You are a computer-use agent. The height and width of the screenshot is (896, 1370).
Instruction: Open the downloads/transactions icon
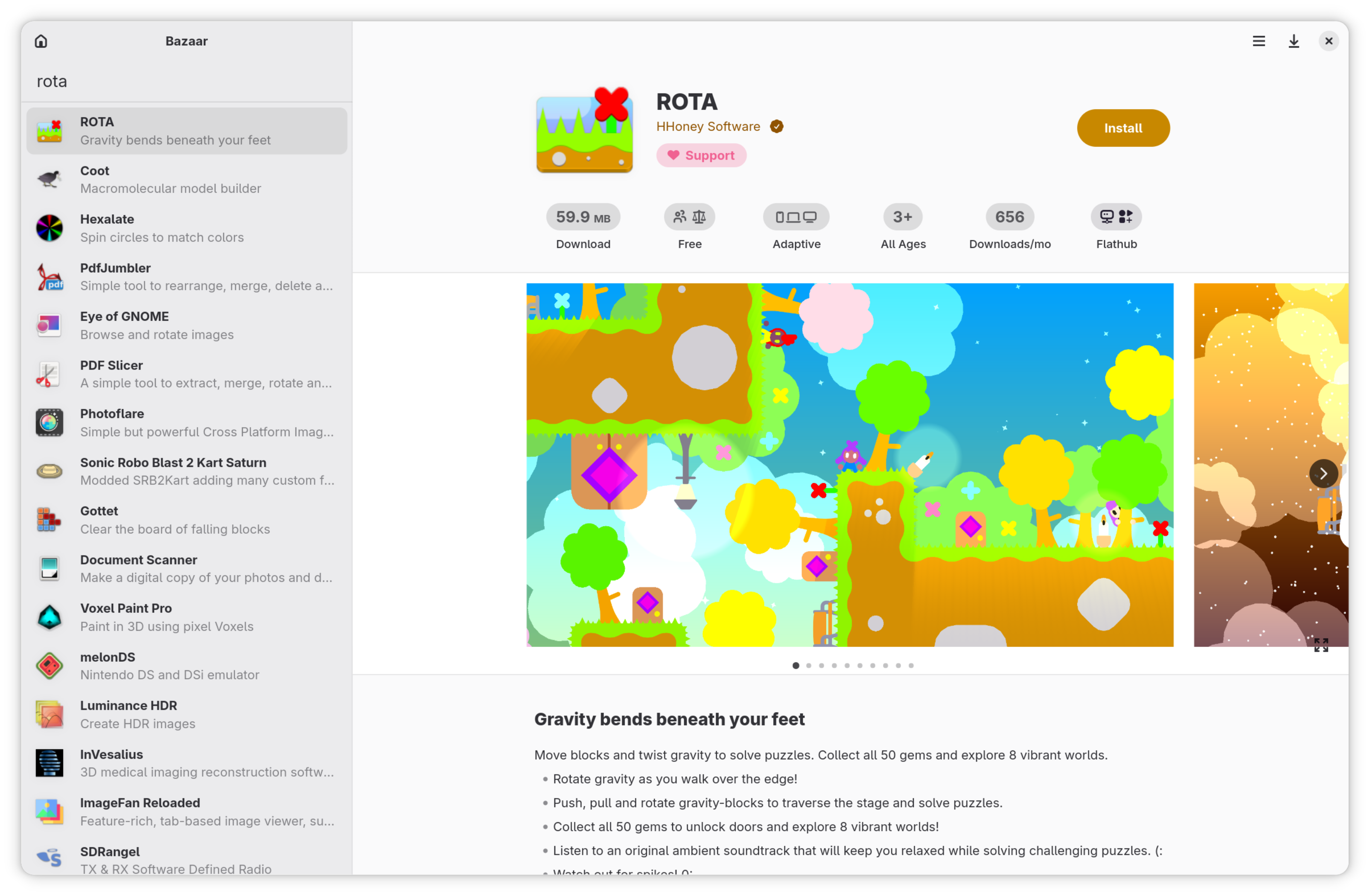coord(1294,41)
